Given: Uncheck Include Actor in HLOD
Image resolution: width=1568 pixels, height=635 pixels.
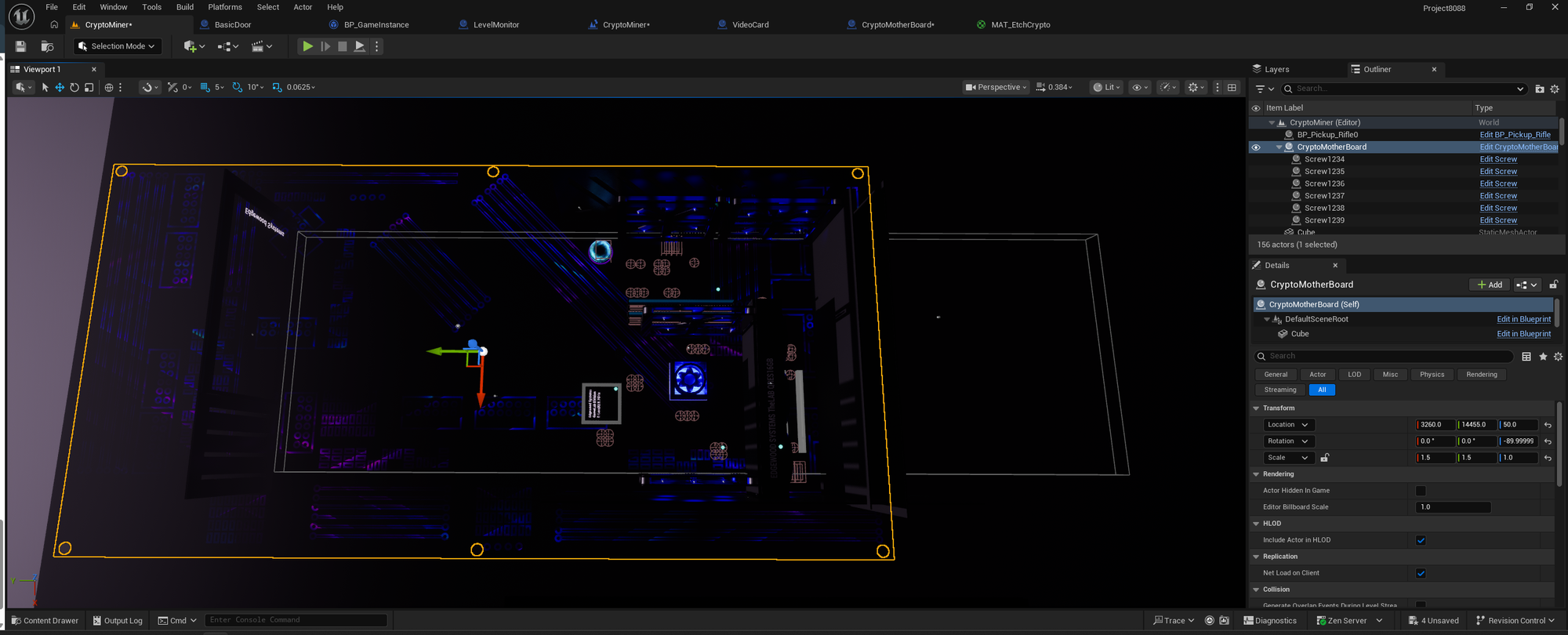Looking at the screenshot, I should [1421, 540].
